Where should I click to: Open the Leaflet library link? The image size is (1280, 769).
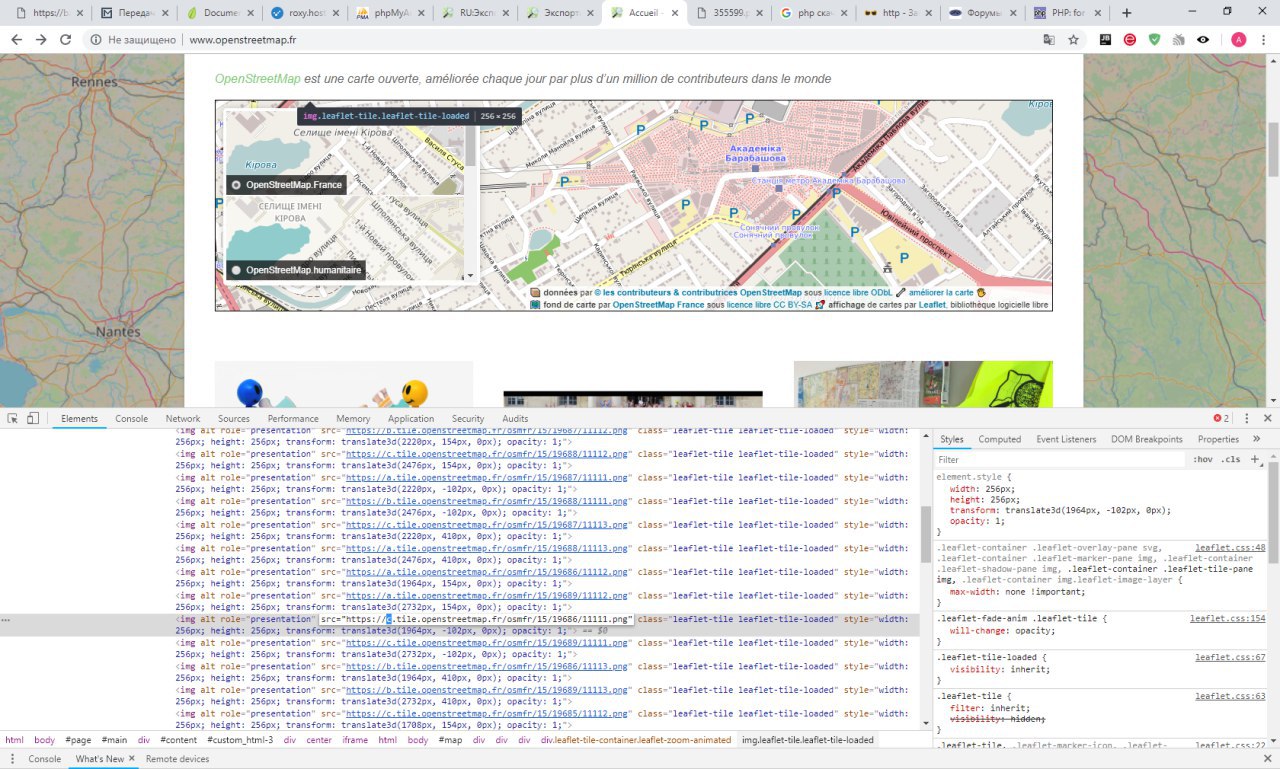click(x=932, y=305)
